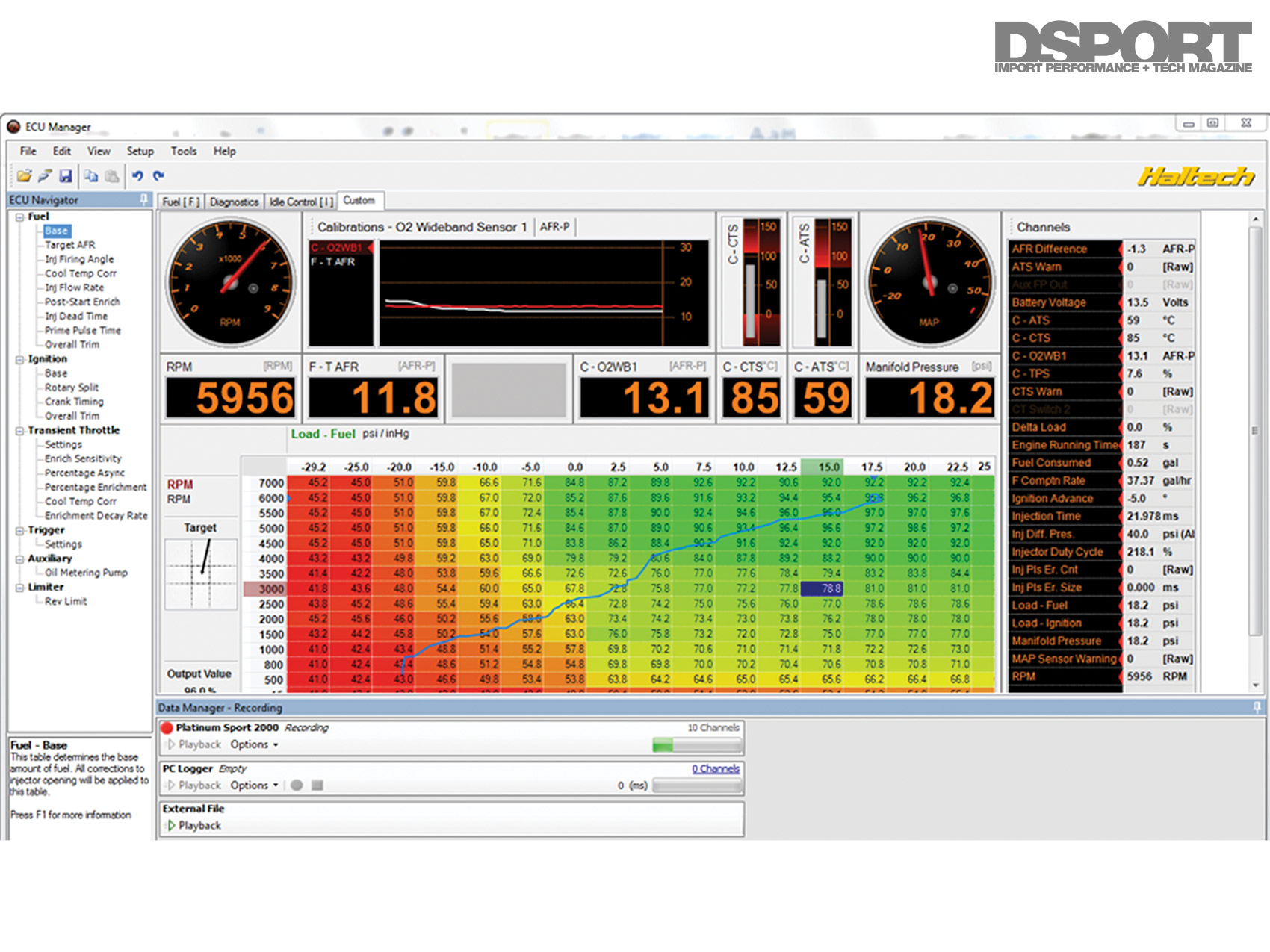
Task: Select Rev Limit under Limiter
Action: 66,601
